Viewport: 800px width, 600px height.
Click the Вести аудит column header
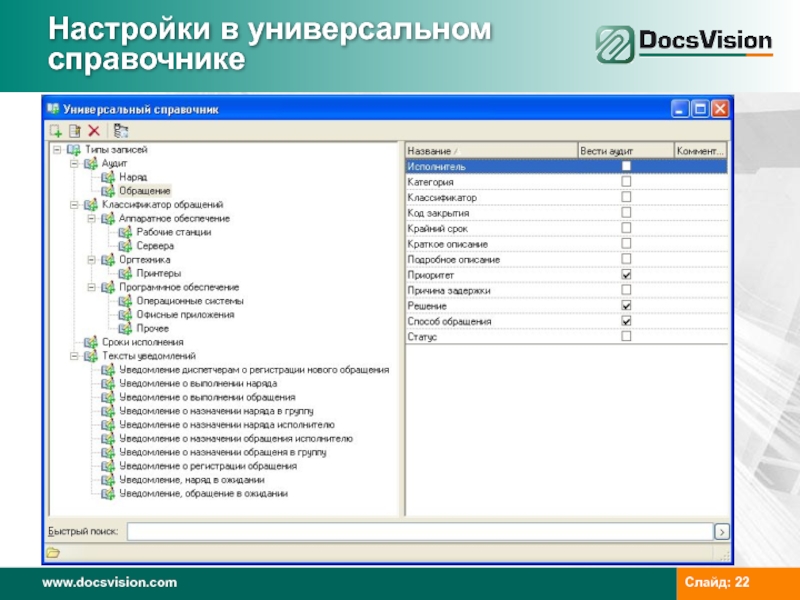[624, 150]
